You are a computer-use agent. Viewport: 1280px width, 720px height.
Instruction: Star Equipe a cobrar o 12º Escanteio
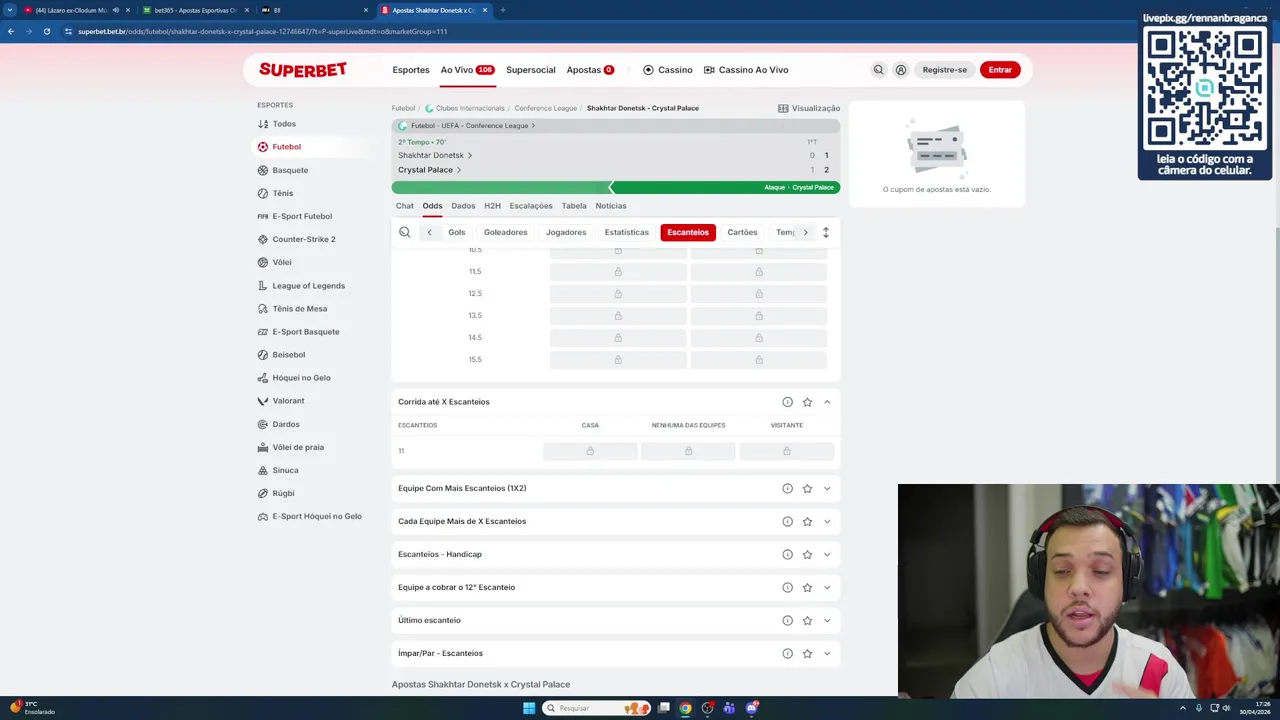tap(807, 587)
